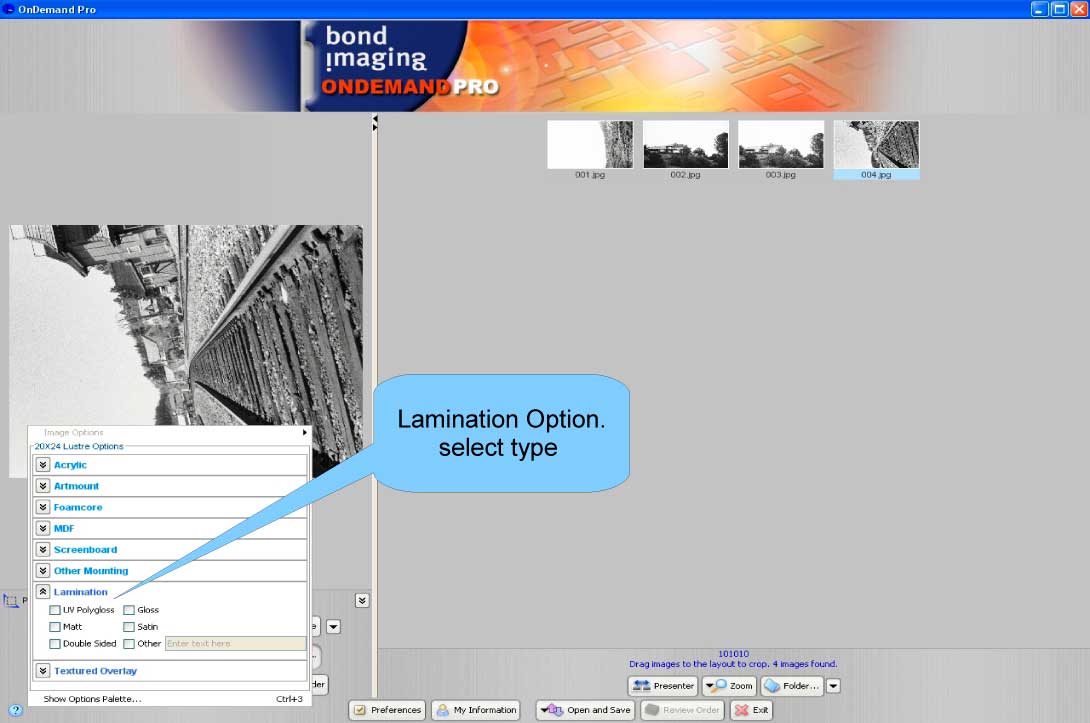
Task: Expand the Other Mounting section
Action: [x=42, y=570]
